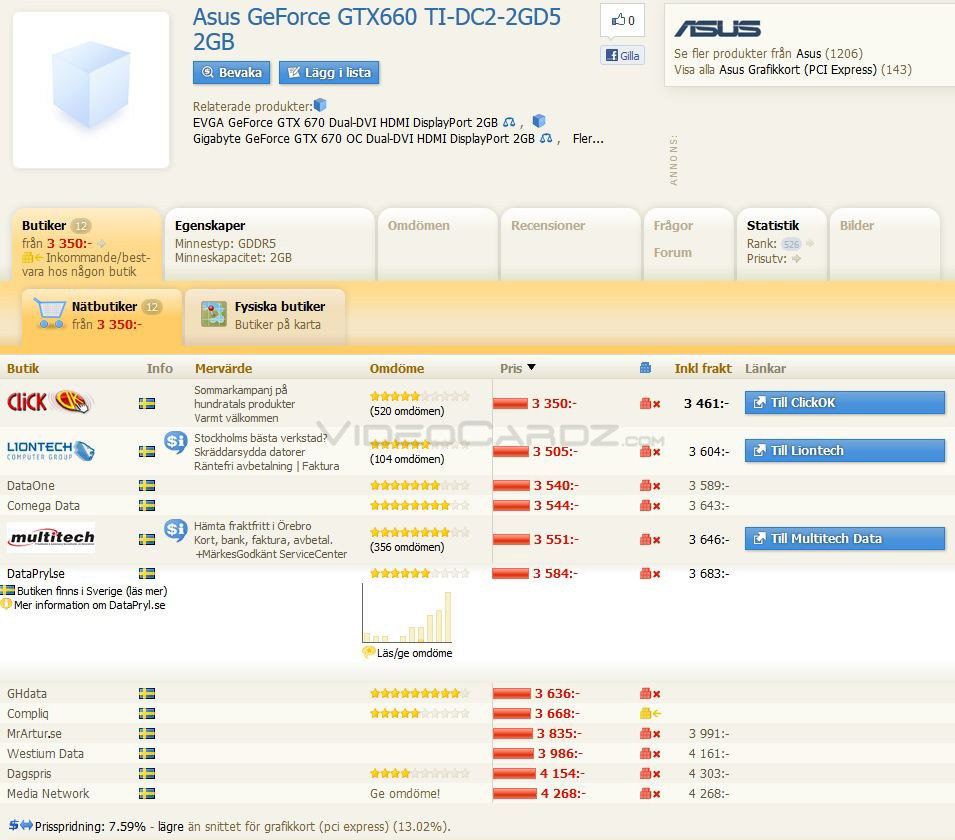
Task: Open the Compliq store link
Action: [27, 713]
